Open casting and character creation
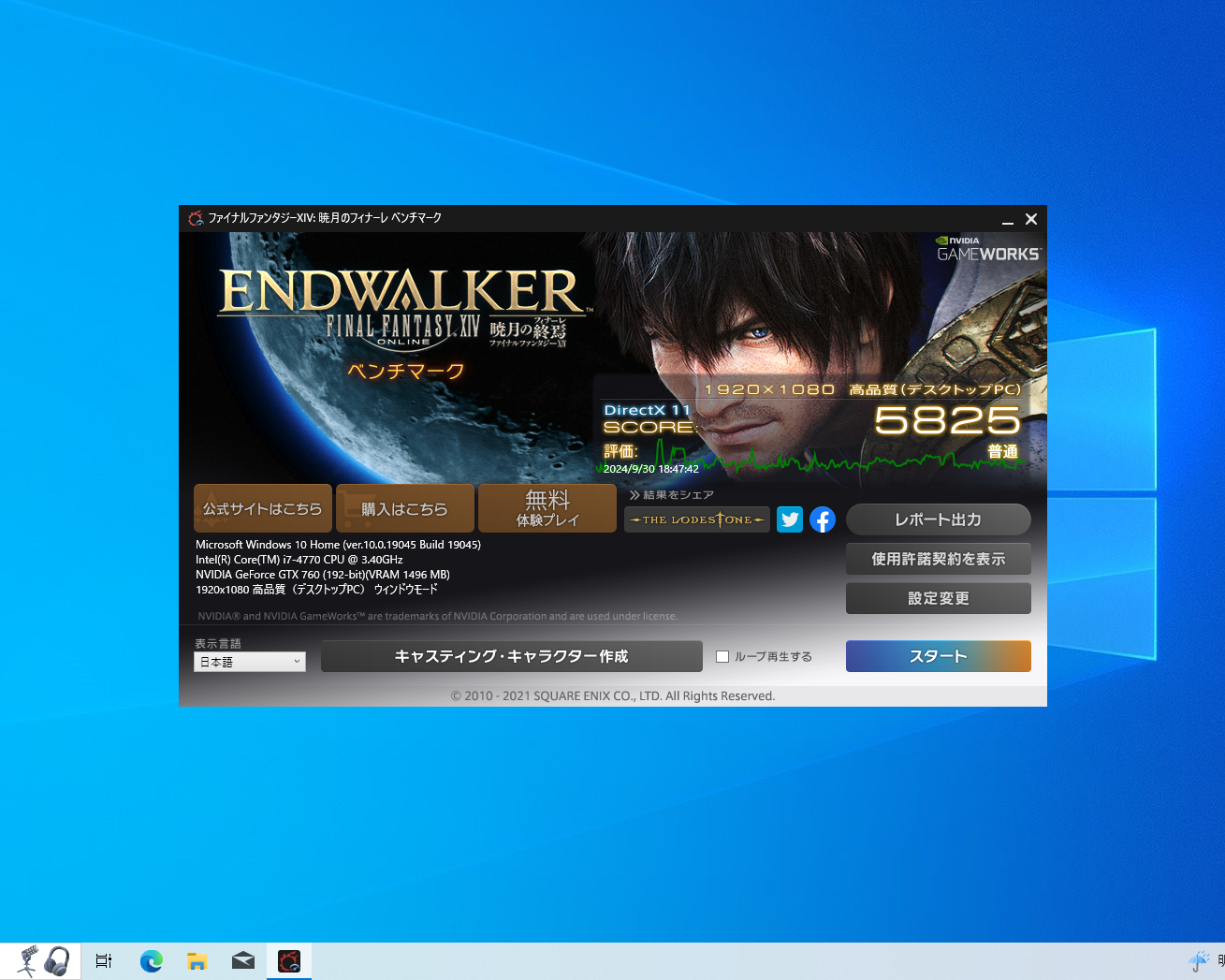Image resolution: width=1225 pixels, height=980 pixels. pyautogui.click(x=512, y=656)
